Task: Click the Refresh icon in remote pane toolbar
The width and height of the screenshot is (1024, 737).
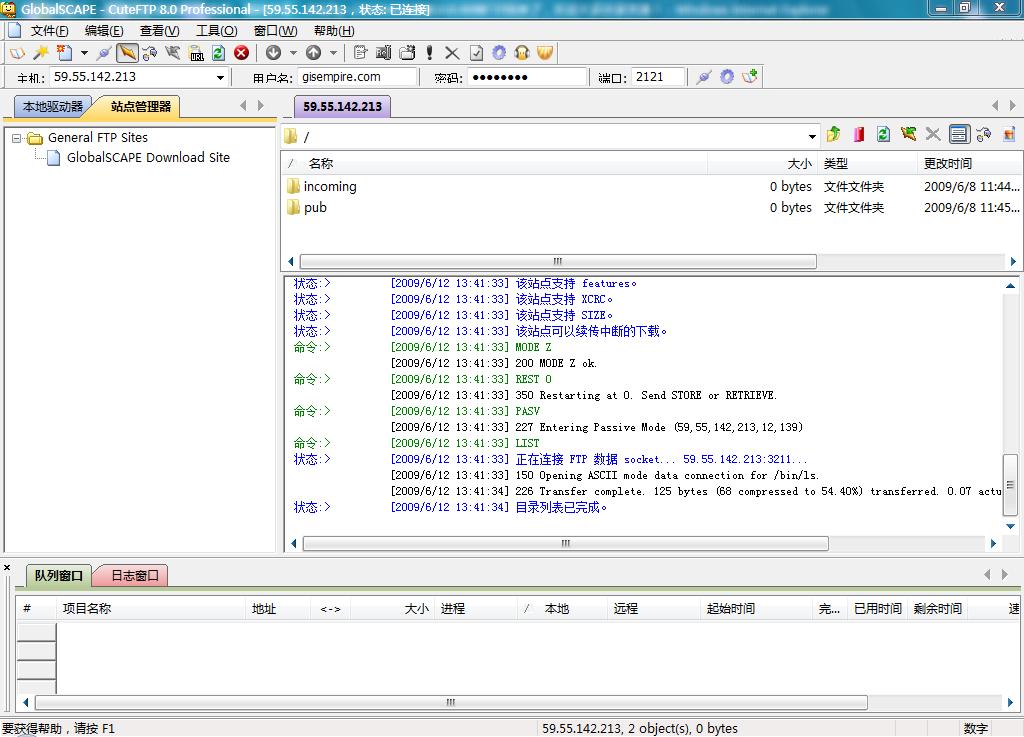Action: pos(883,134)
